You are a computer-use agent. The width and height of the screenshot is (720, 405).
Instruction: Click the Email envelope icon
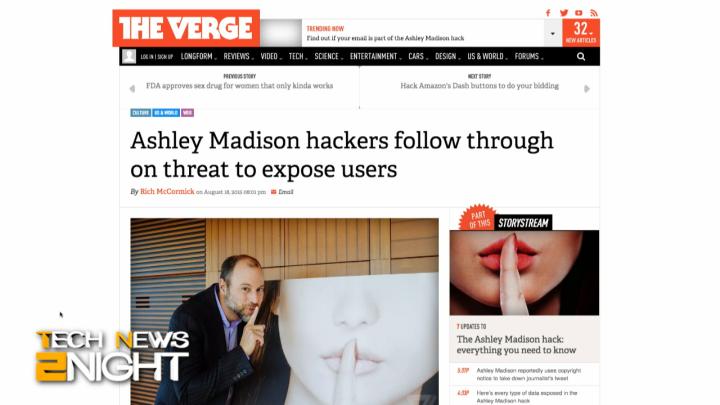click(274, 192)
